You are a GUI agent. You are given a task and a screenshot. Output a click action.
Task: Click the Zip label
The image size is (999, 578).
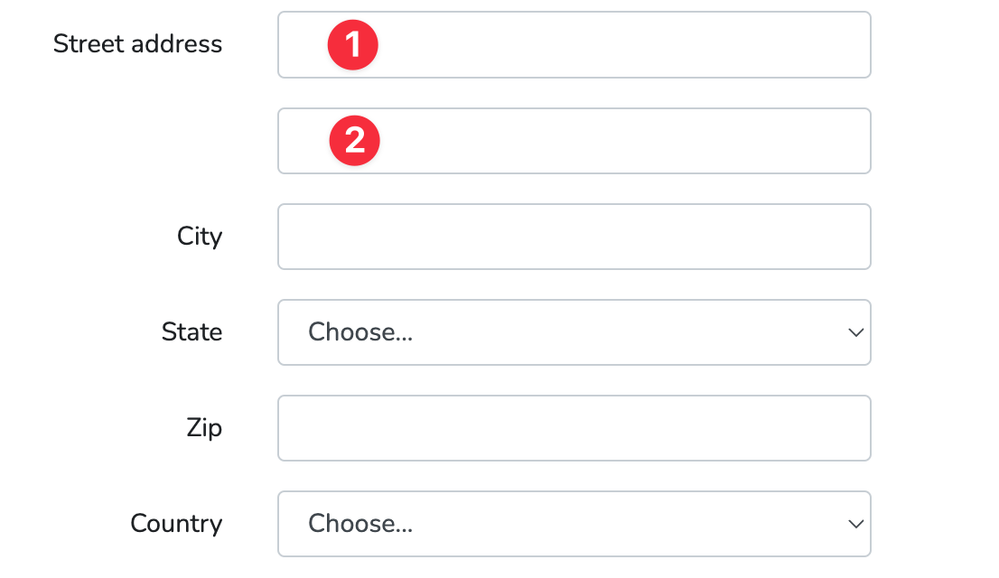(204, 428)
